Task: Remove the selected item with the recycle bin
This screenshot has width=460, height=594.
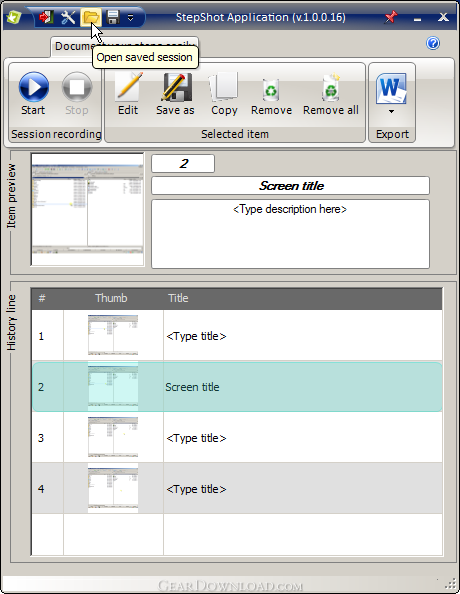Action: tap(271, 93)
